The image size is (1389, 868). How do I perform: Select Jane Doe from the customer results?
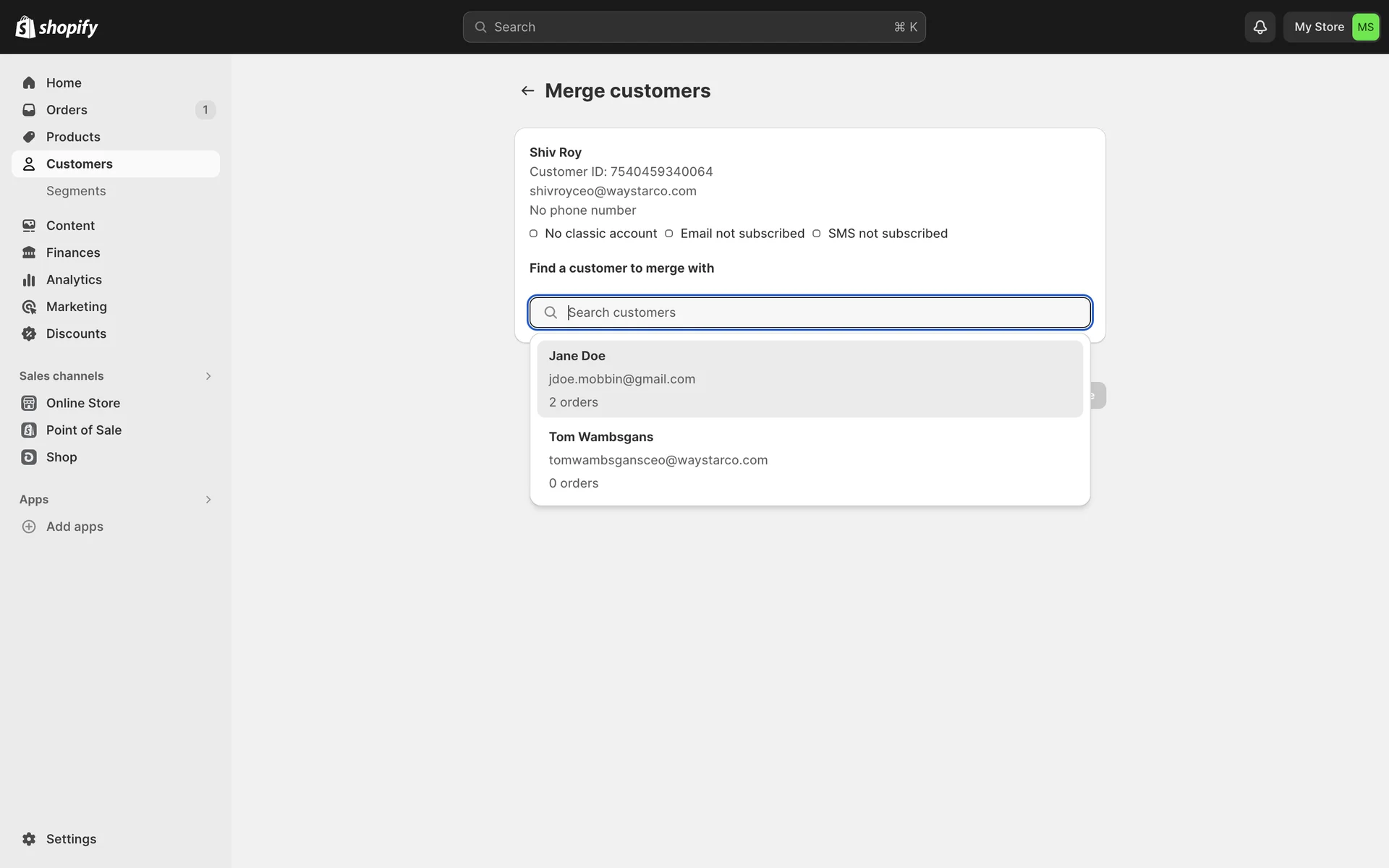809,379
